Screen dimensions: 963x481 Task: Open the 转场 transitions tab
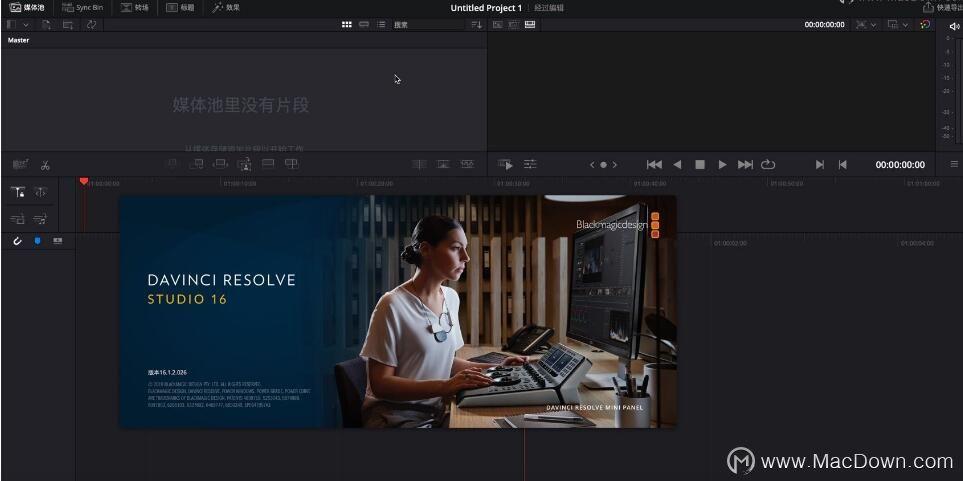pos(135,7)
